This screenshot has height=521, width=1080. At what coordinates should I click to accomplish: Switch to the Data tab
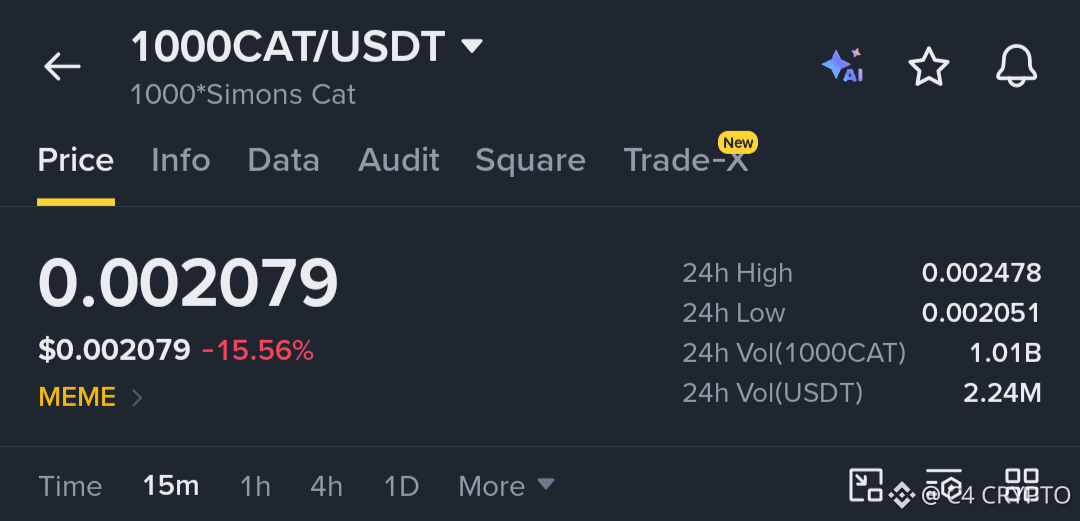point(284,160)
